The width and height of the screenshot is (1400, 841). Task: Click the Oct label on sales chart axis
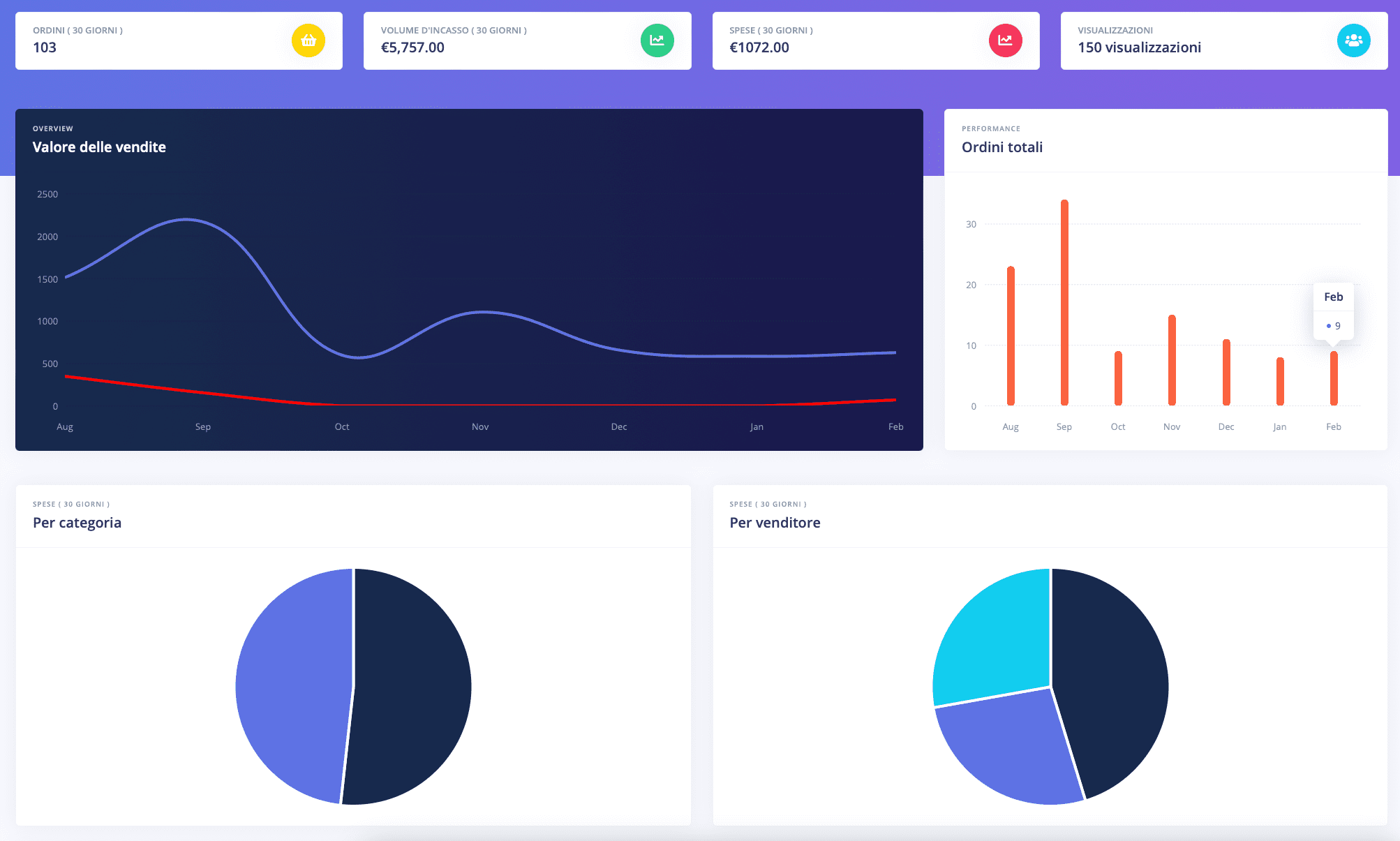pyautogui.click(x=342, y=426)
